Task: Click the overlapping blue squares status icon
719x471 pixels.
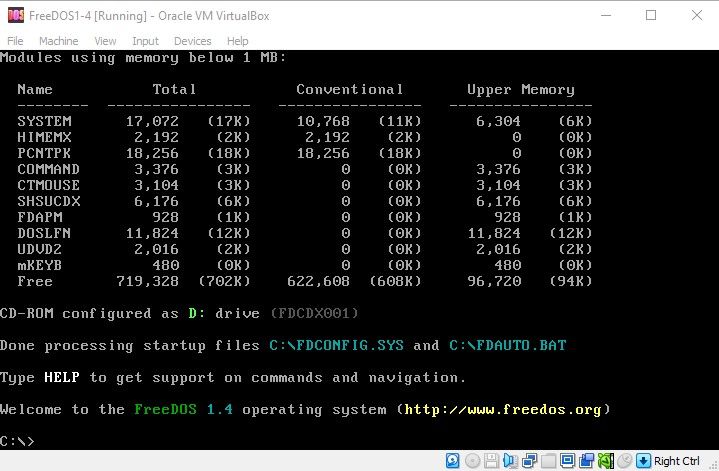Action: [x=586, y=460]
